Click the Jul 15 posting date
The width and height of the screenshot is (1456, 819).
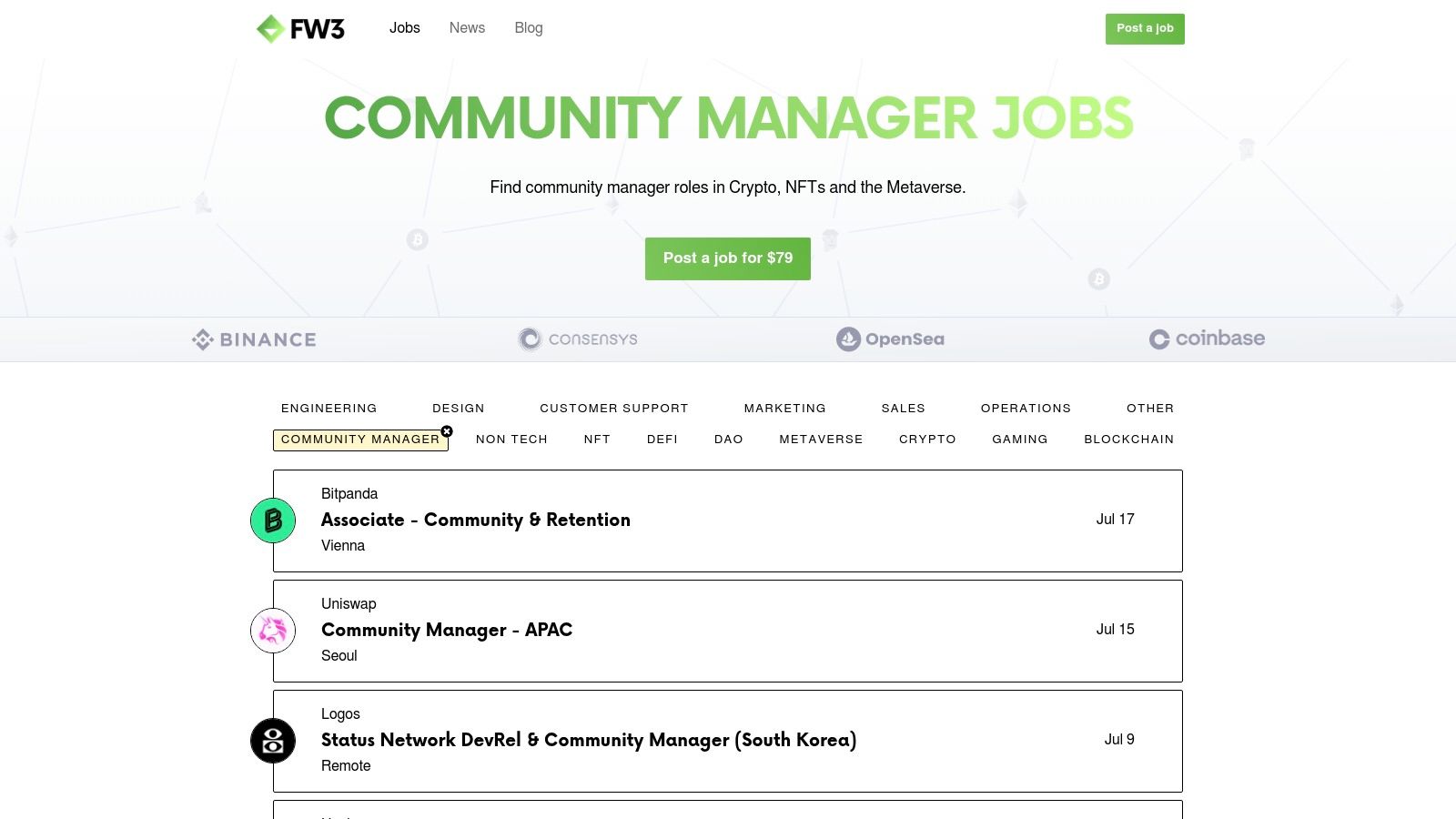(x=1115, y=630)
